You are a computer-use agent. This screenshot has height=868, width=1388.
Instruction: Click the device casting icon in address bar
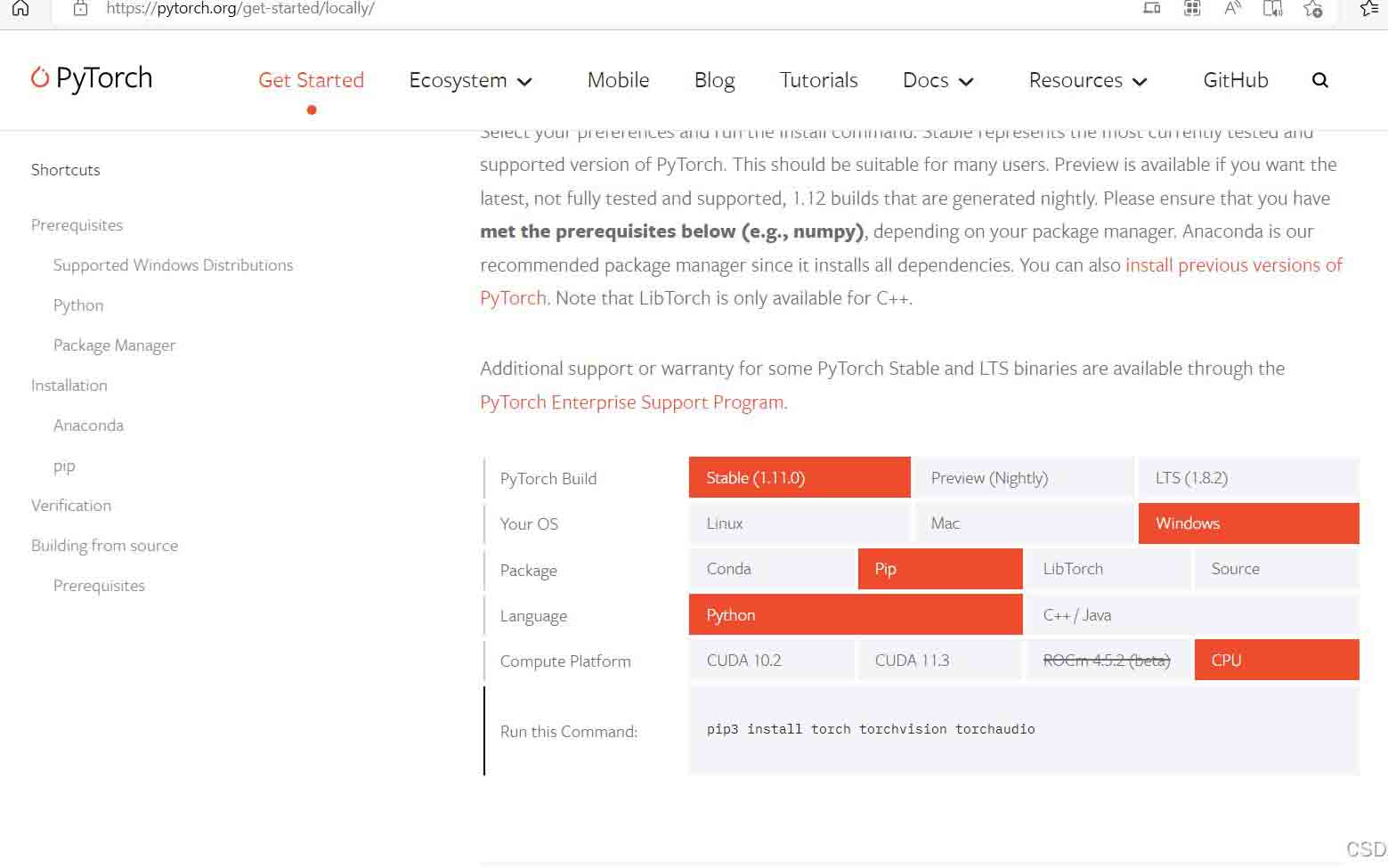(x=1152, y=9)
